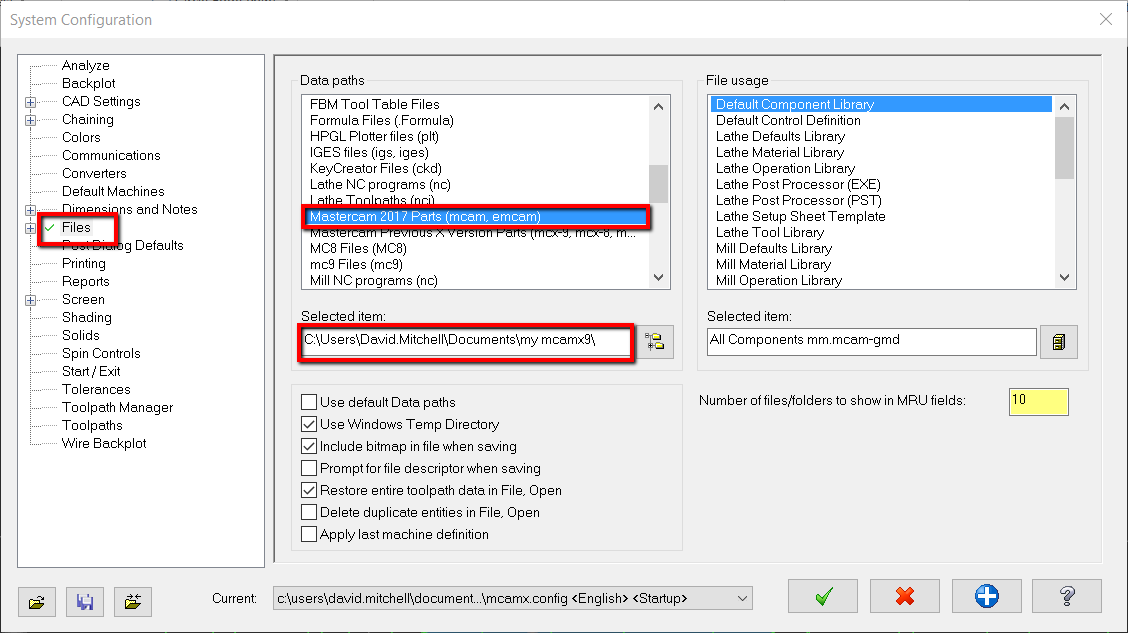The image size is (1128, 633).
Task: Click Data paths list scroll up arrow
Action: pyautogui.click(x=658, y=106)
